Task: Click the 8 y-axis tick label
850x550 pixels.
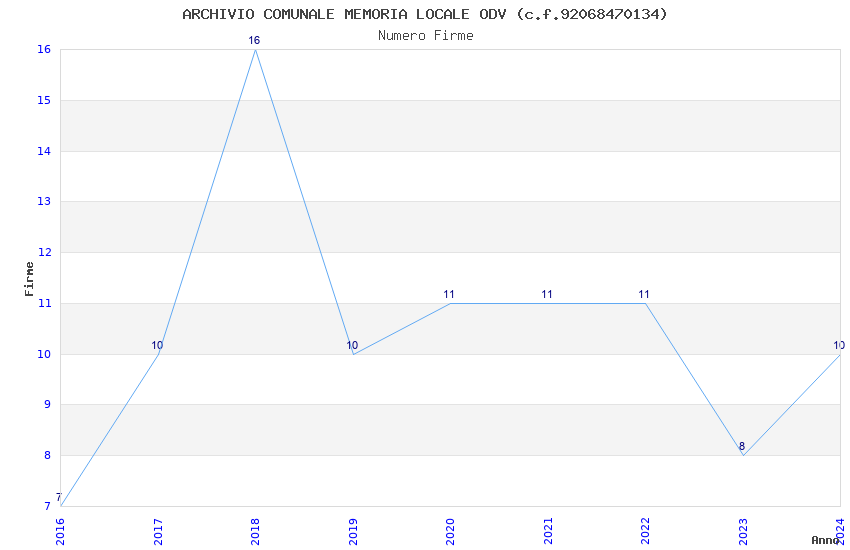Action: tap(47, 455)
